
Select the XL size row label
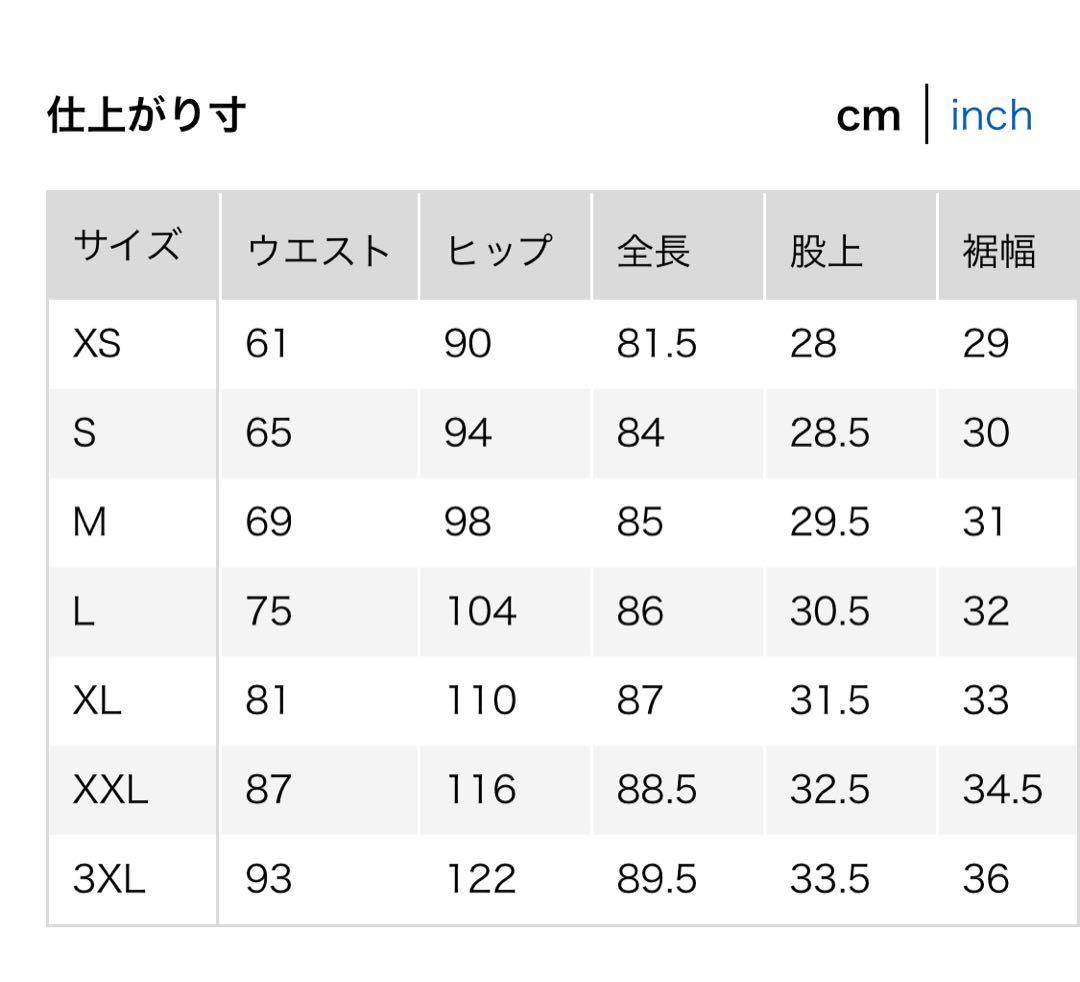click(x=97, y=701)
